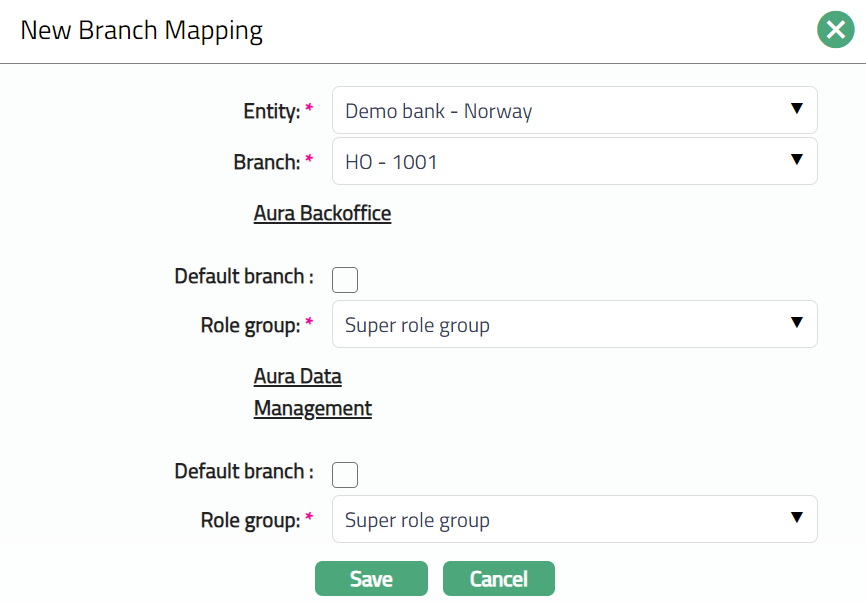Enable Default branch under Aura Backoffice
Viewport: 866px width, 602px height.
point(345,280)
